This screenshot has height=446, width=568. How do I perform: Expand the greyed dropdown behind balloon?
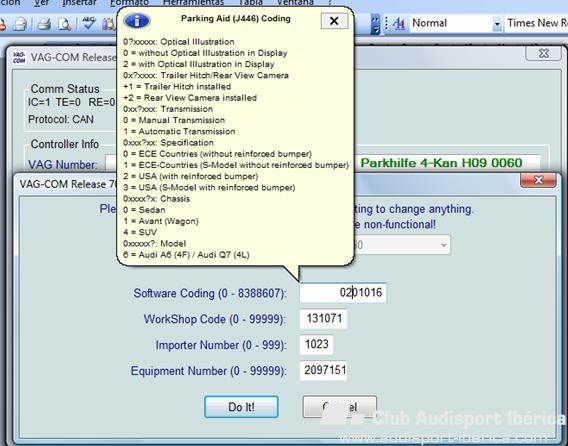click(443, 245)
